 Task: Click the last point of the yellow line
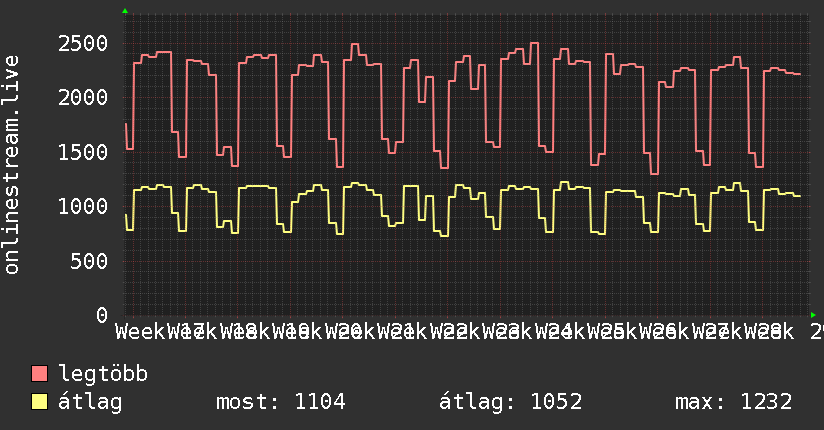(x=800, y=196)
